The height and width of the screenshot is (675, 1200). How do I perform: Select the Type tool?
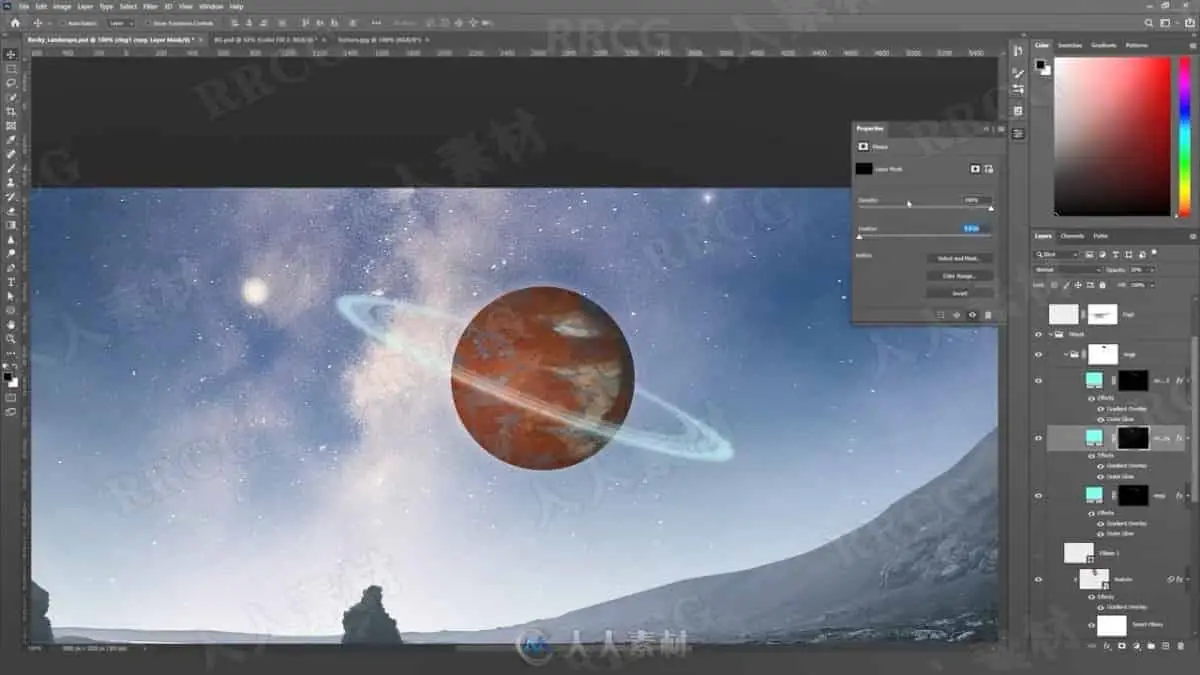[x=12, y=282]
